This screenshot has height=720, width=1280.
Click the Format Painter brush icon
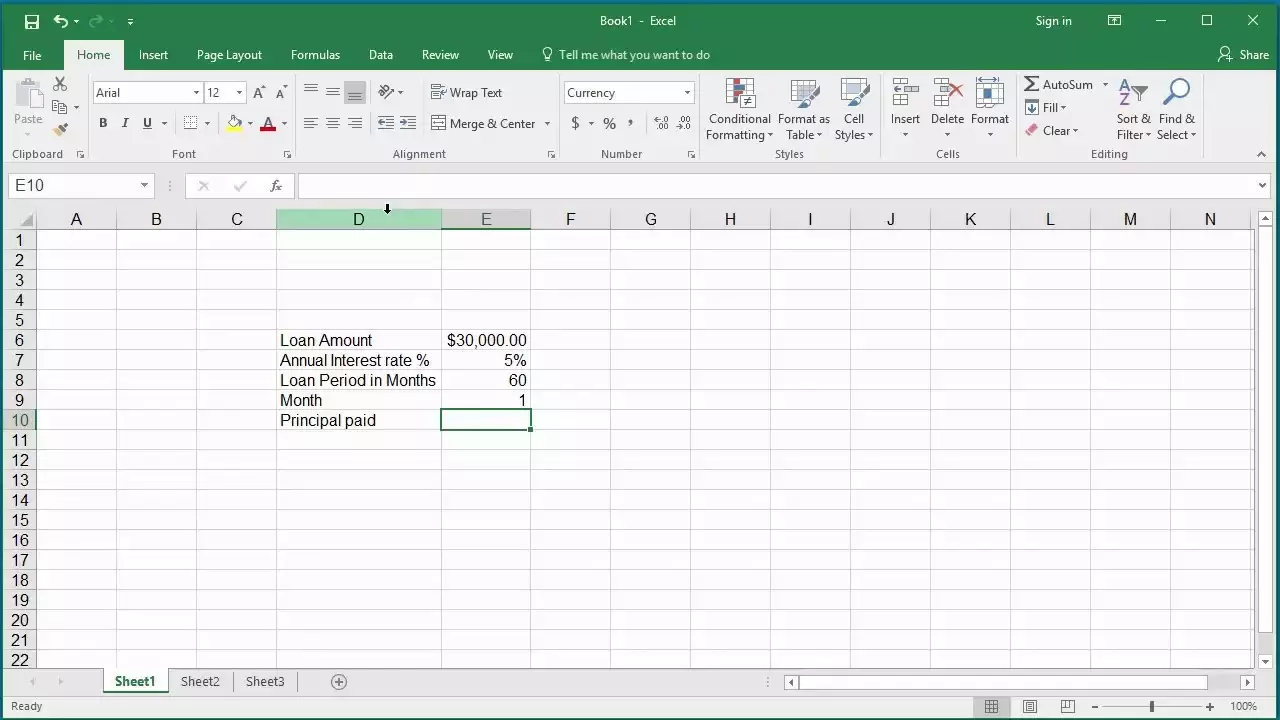61,130
